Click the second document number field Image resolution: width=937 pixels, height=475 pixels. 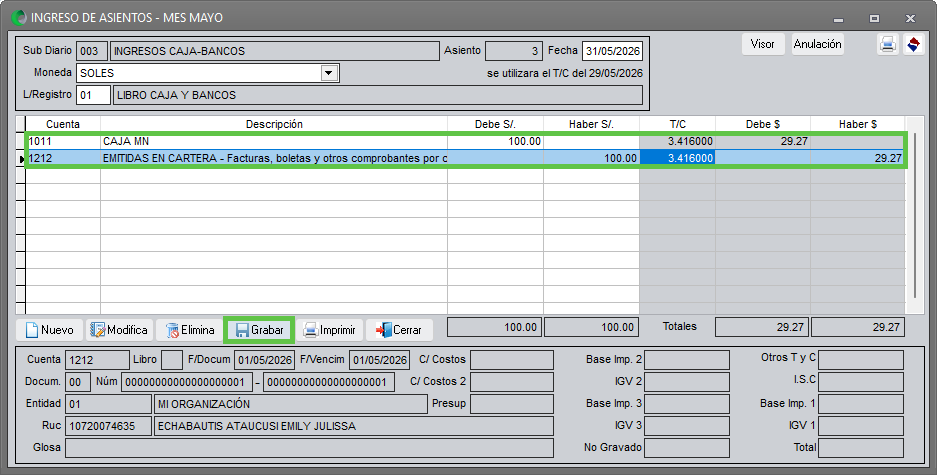tap(329, 382)
